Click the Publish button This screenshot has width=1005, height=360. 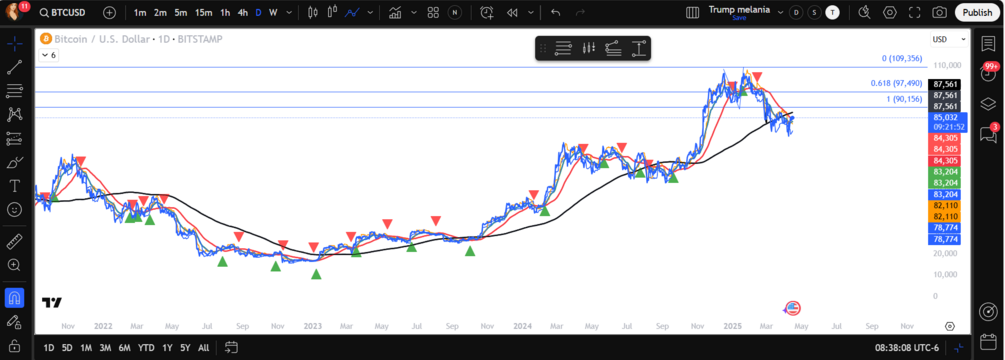click(977, 12)
